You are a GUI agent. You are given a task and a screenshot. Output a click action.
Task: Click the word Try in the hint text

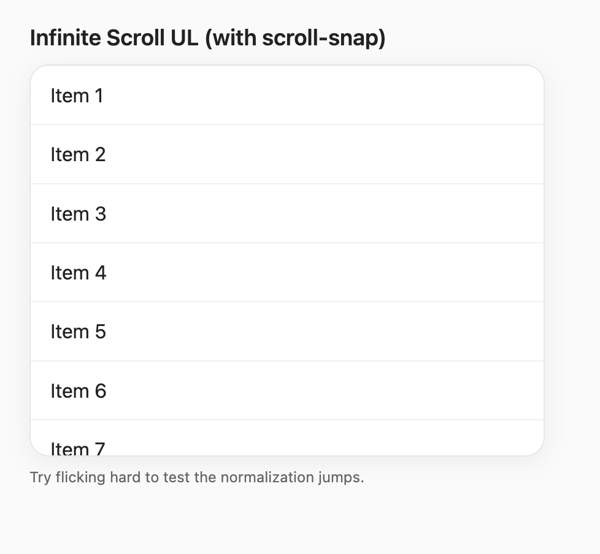(x=41, y=477)
